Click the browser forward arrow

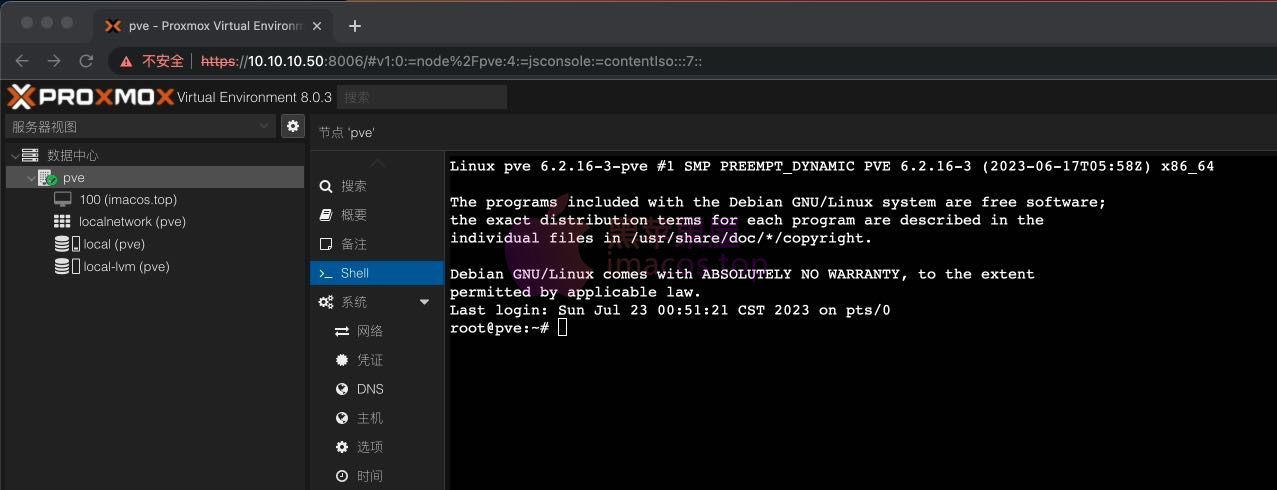point(54,61)
